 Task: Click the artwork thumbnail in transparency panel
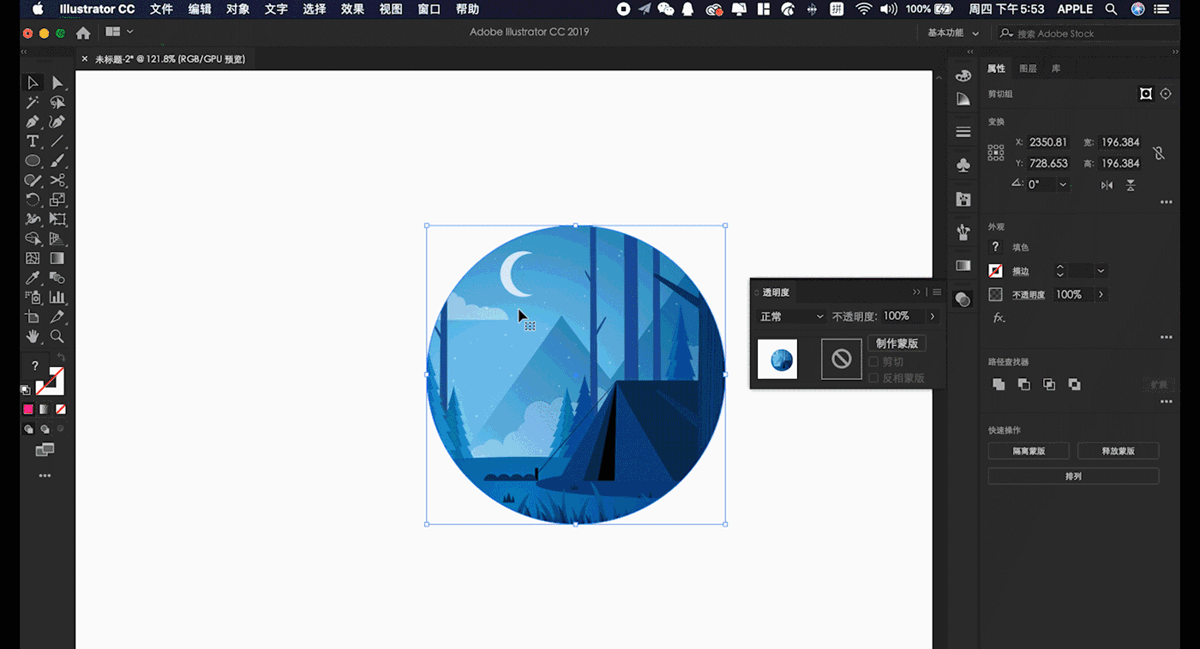tap(777, 358)
